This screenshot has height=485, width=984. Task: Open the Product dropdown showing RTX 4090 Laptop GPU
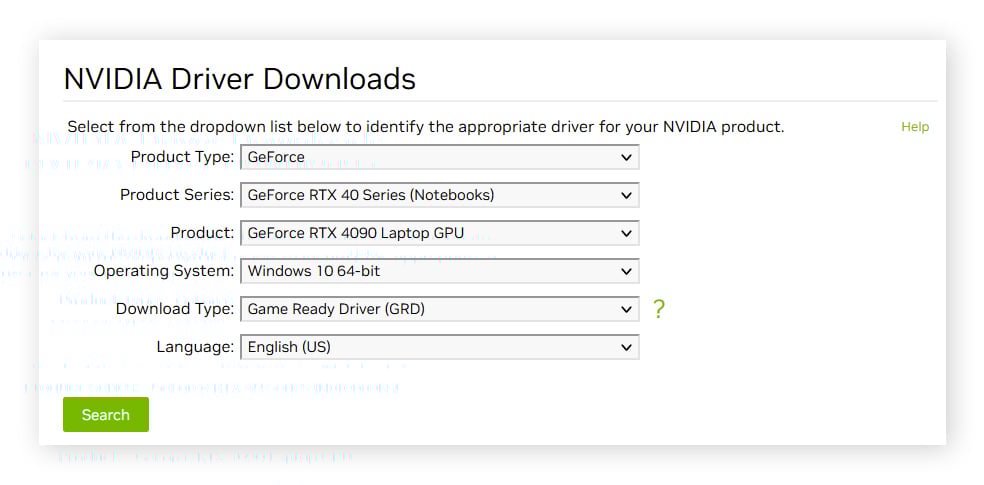point(439,233)
